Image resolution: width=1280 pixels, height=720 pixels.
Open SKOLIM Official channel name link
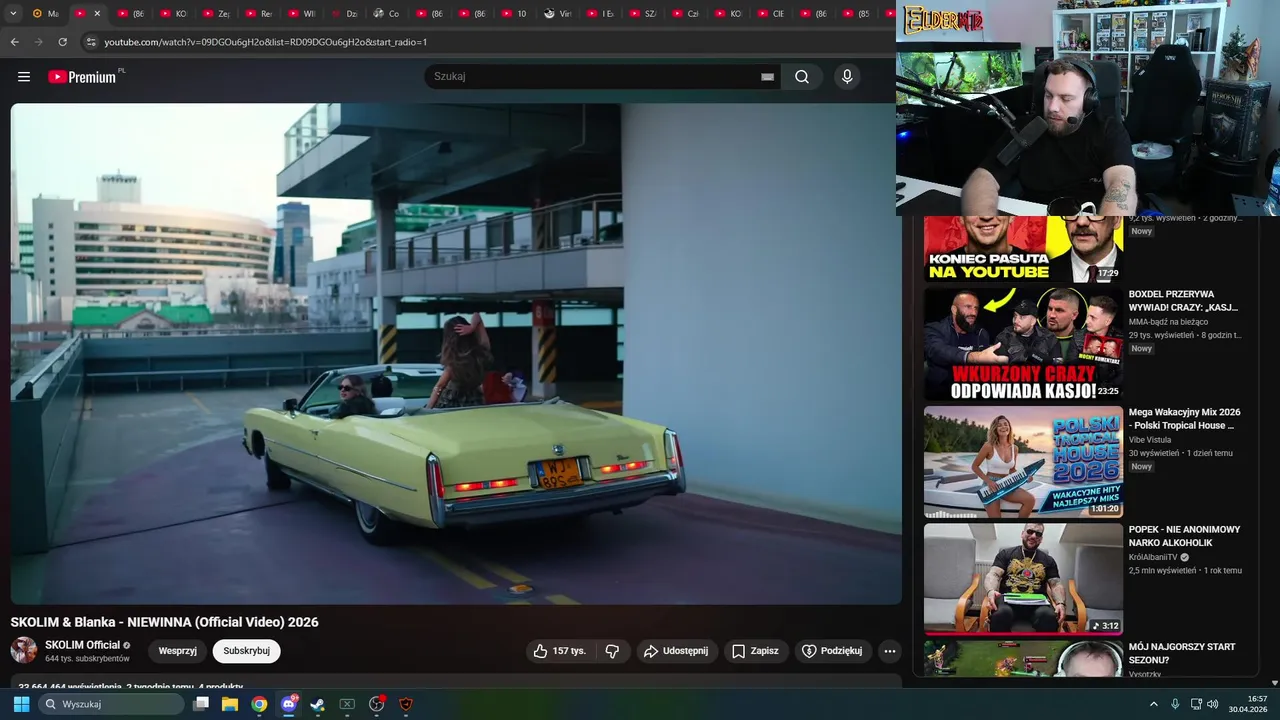tap(82, 645)
